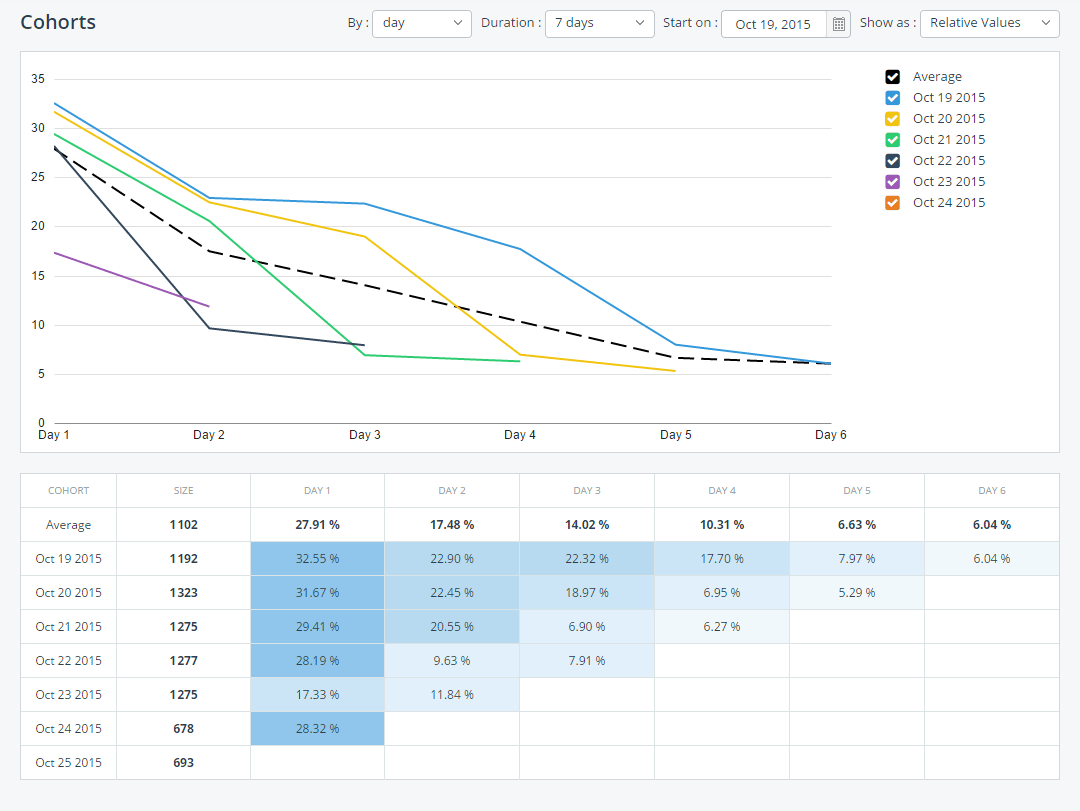This screenshot has width=1080, height=811.
Task: Uncheck the Oct 22 2015 cohort
Action: tap(891, 160)
